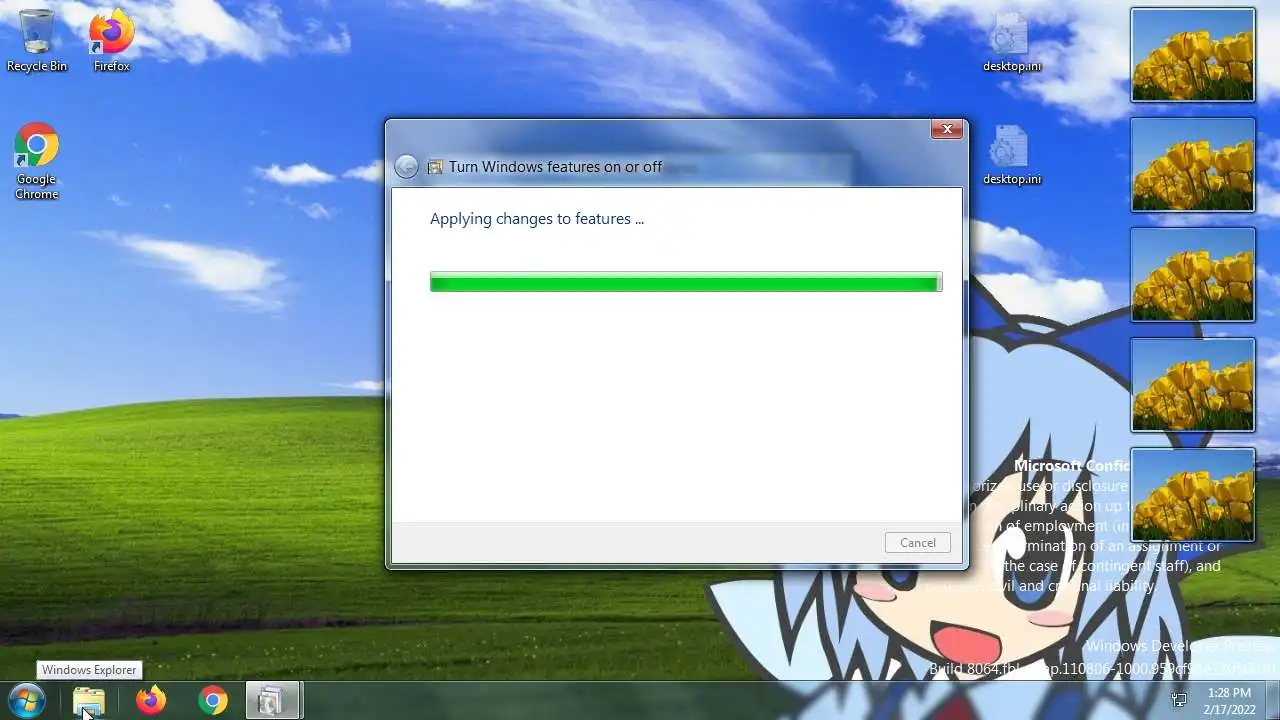This screenshot has height=720, width=1280.
Task: Click the 'Applying changes to features' text
Action: [537, 219]
